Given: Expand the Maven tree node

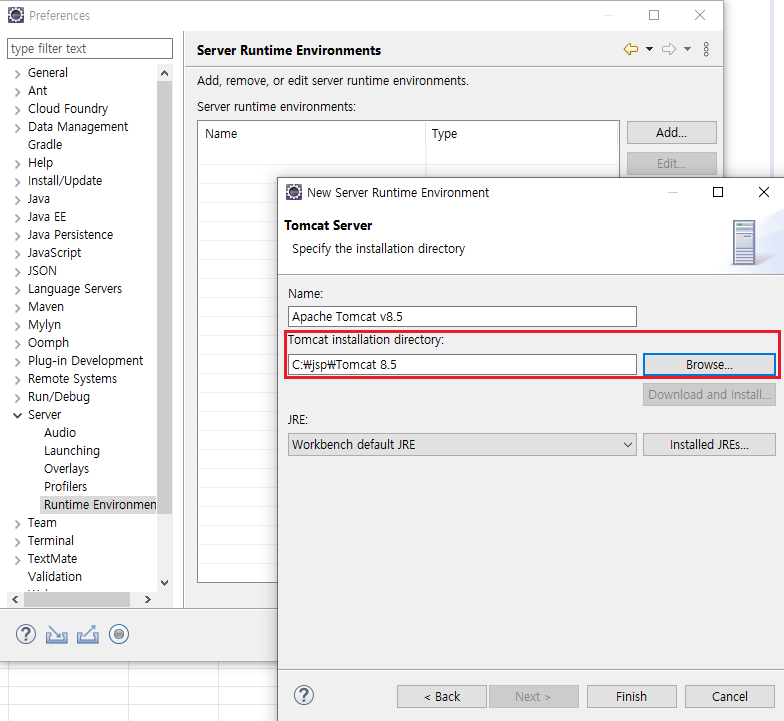Looking at the screenshot, I should tap(18, 308).
